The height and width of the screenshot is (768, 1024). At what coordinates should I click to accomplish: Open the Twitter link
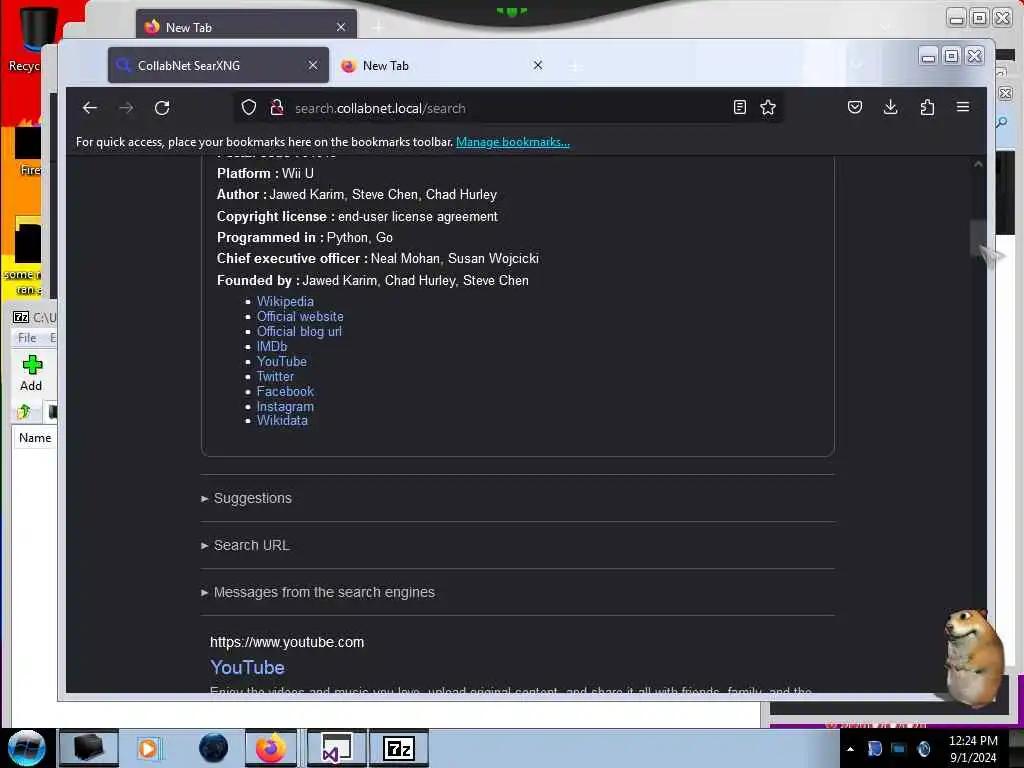pos(275,376)
